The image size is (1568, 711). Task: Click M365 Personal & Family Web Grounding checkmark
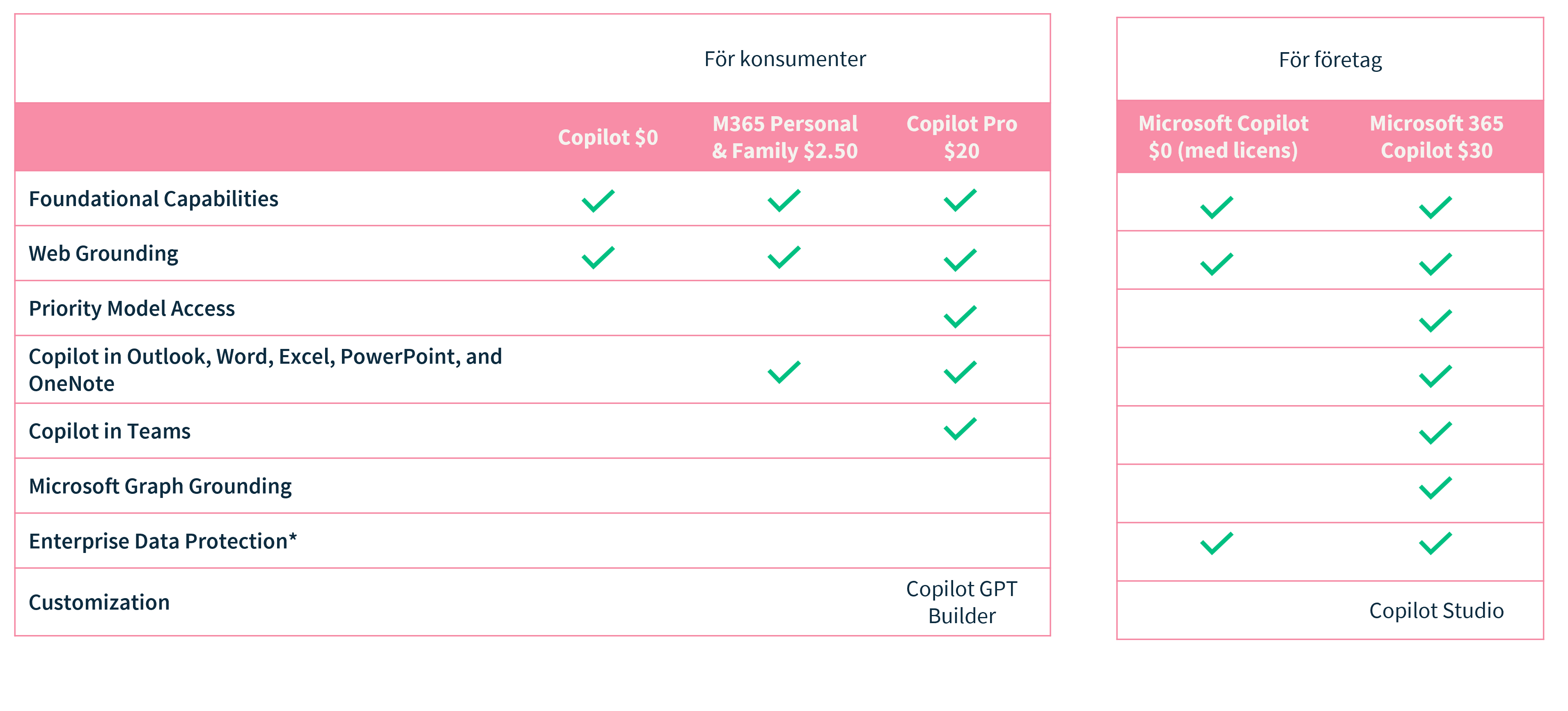(x=784, y=257)
